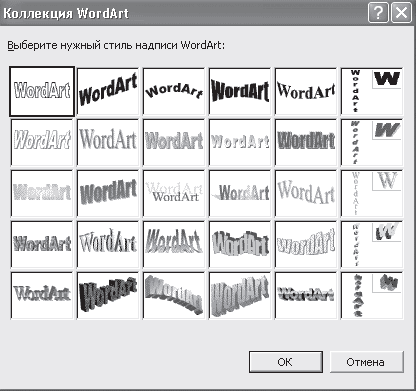Choose the light outlined rising wavy WordArt
This screenshot has height=391, width=416.
point(306,244)
